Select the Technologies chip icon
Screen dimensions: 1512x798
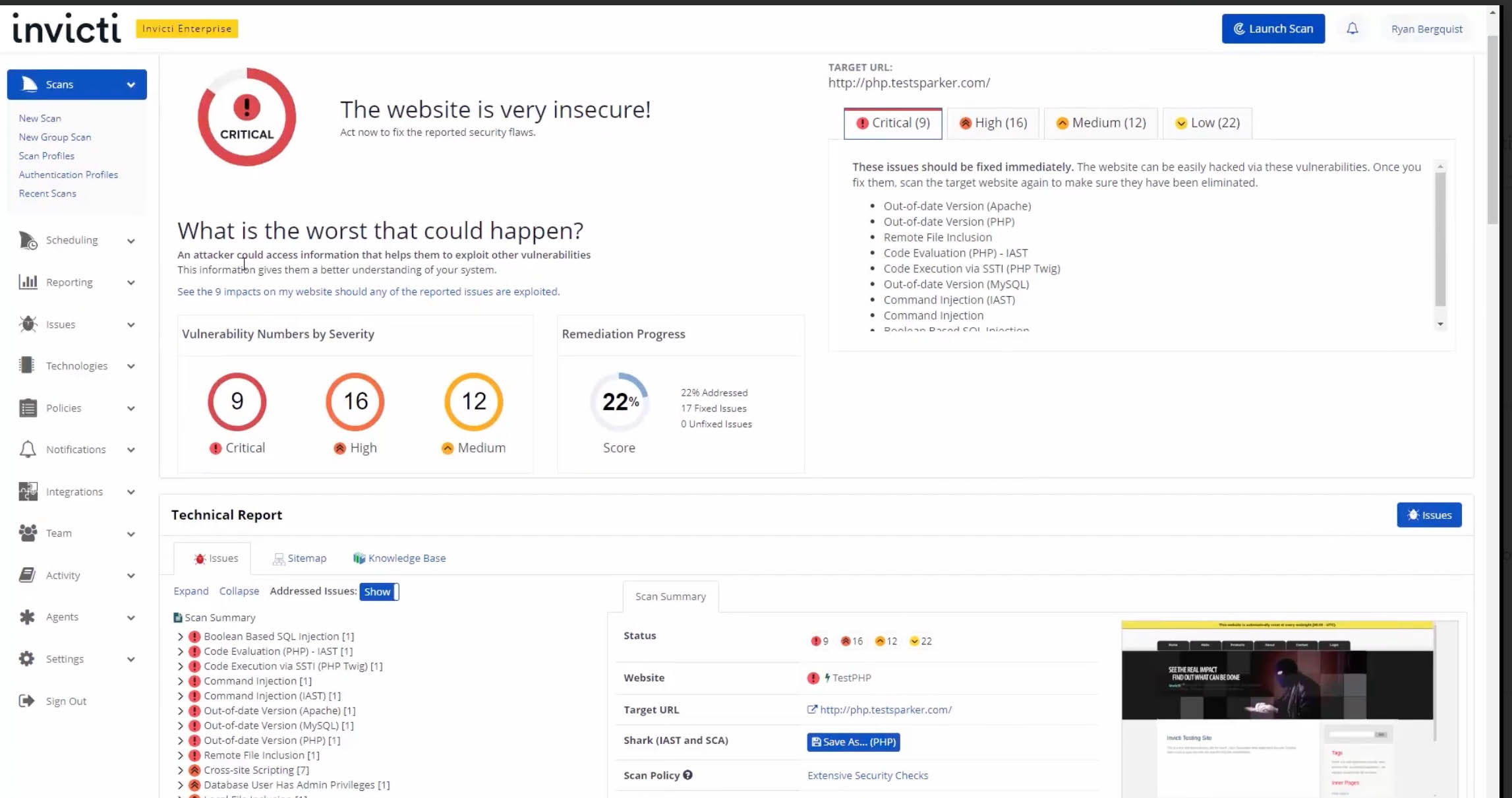point(27,365)
